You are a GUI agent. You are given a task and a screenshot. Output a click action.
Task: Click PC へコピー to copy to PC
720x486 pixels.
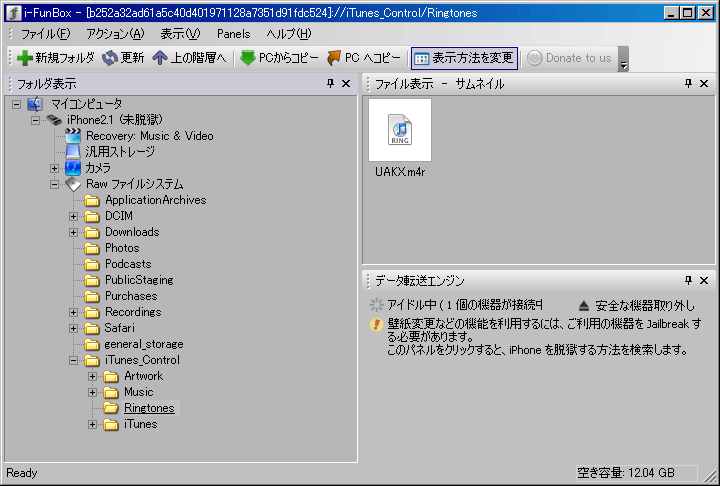click(364, 58)
